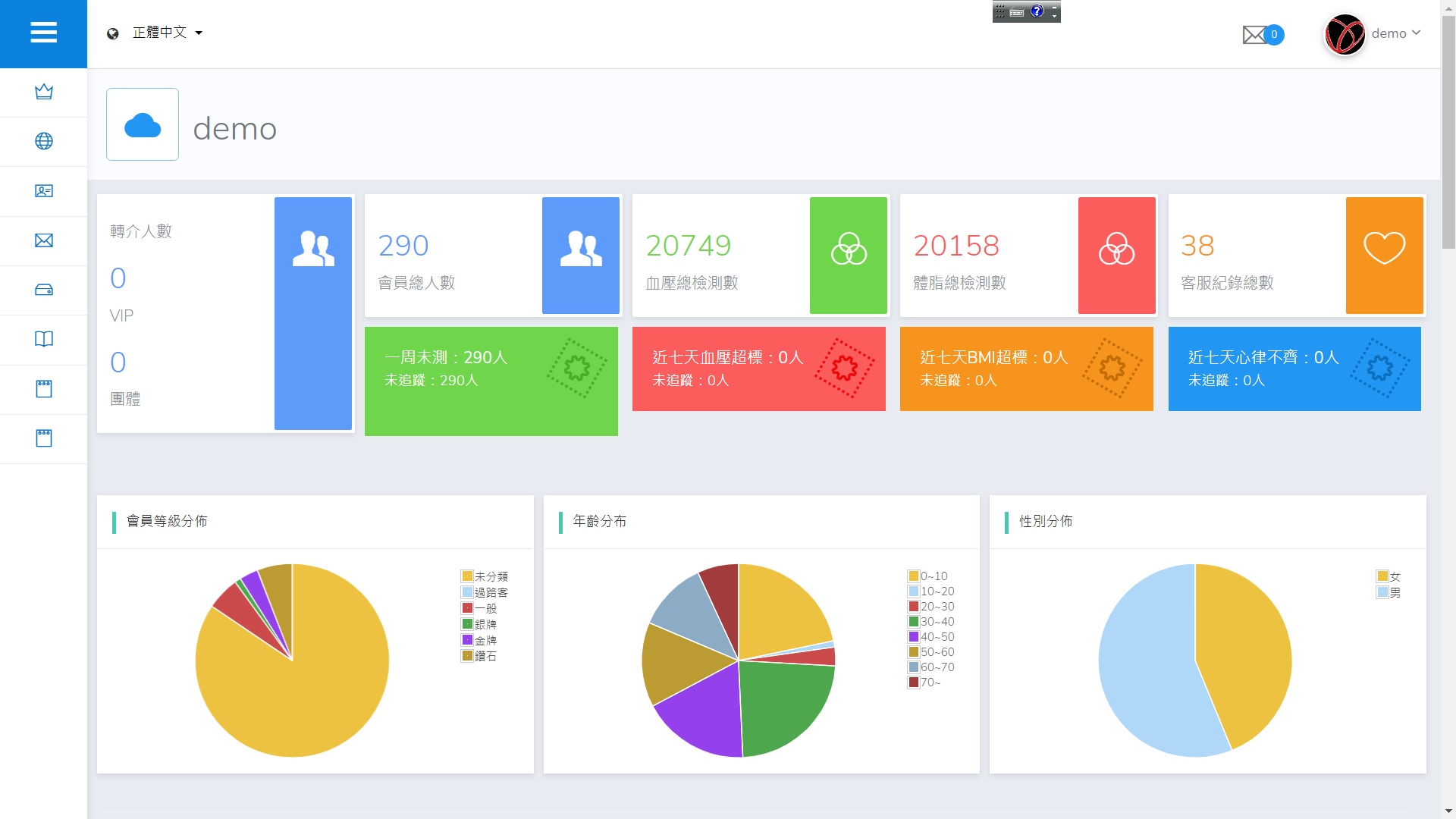Click the 近七天心律不齊 blue card
The image size is (1456, 819).
[1294, 369]
